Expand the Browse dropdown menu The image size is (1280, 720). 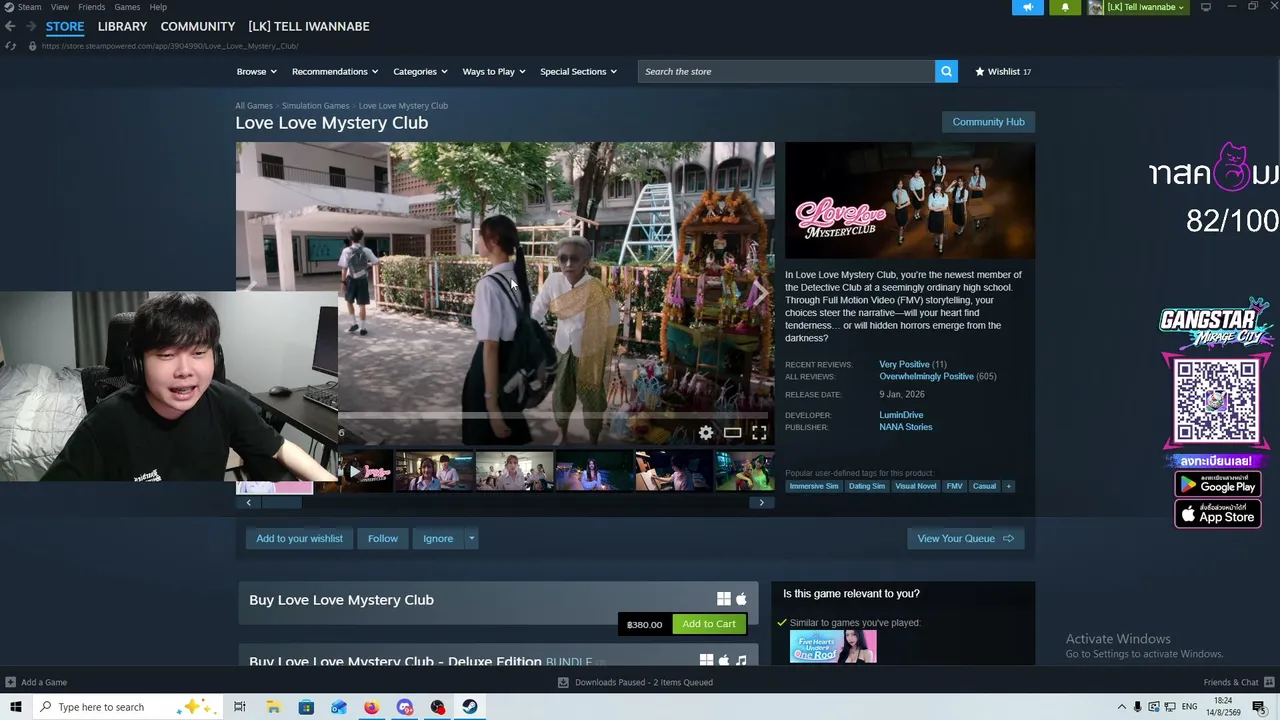(256, 71)
